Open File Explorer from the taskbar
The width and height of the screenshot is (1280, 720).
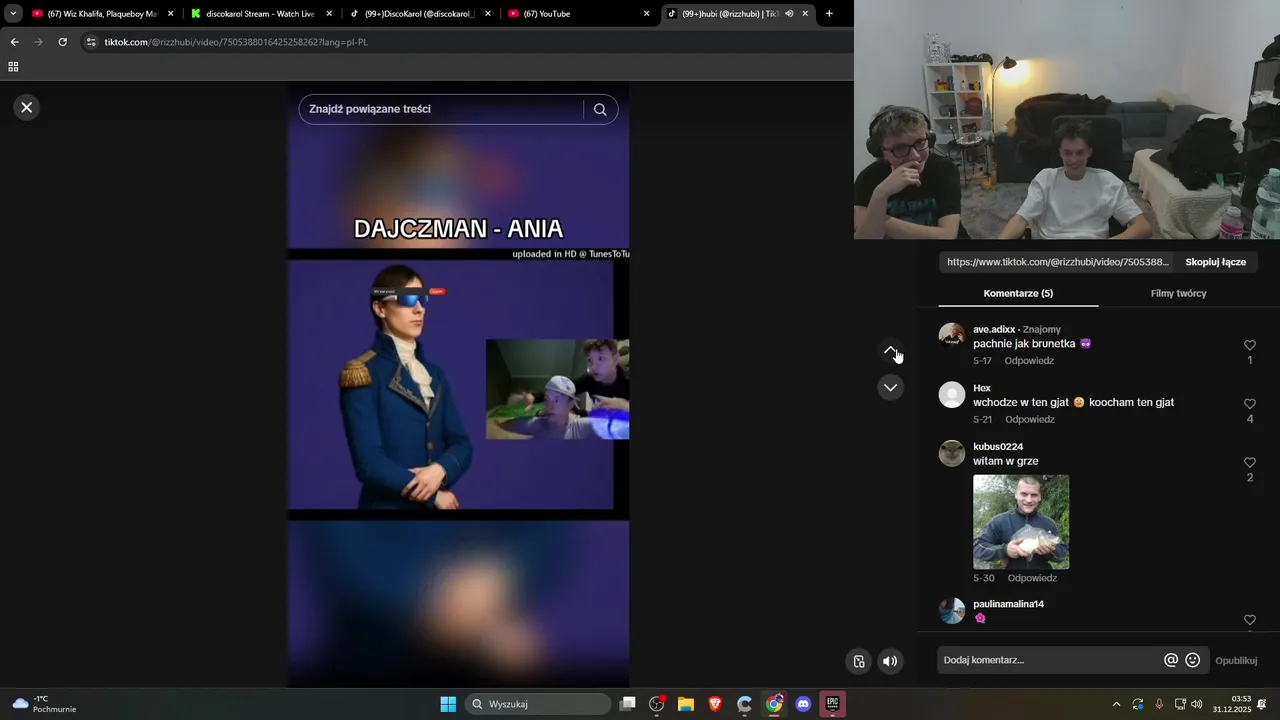[x=686, y=704]
